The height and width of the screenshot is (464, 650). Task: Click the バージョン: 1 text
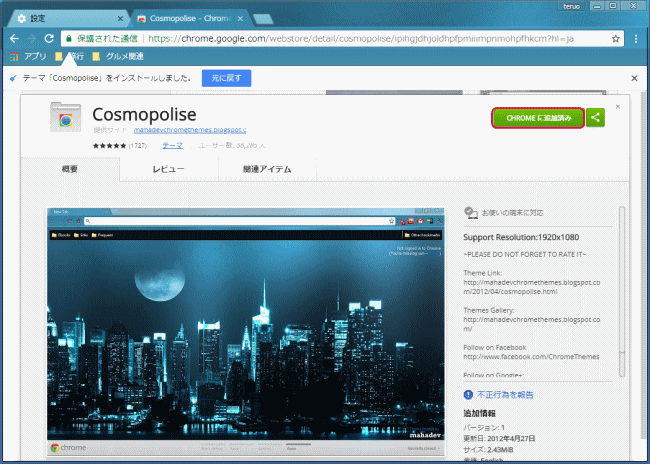(x=484, y=427)
